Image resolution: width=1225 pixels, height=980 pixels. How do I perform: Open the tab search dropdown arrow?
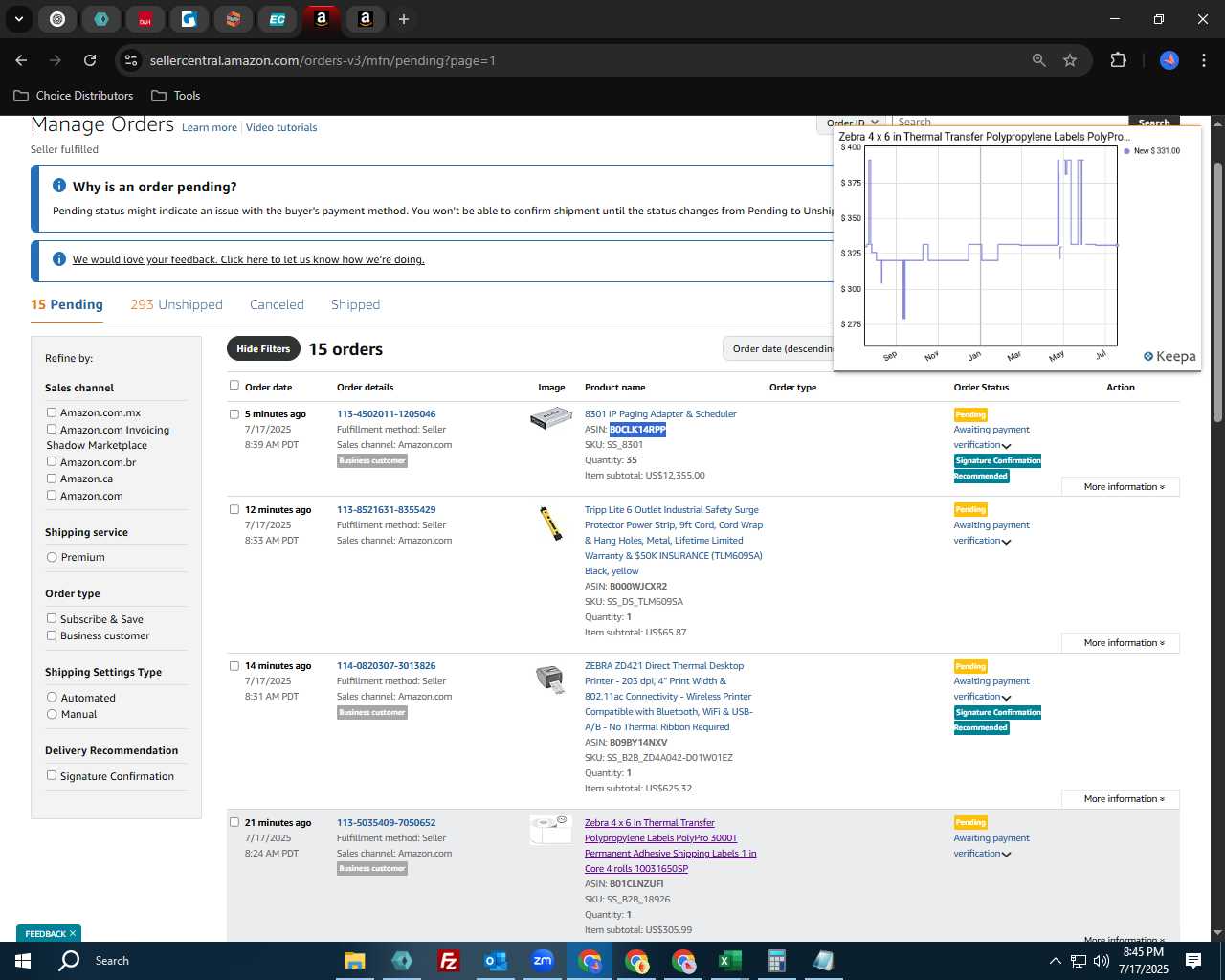click(18, 19)
